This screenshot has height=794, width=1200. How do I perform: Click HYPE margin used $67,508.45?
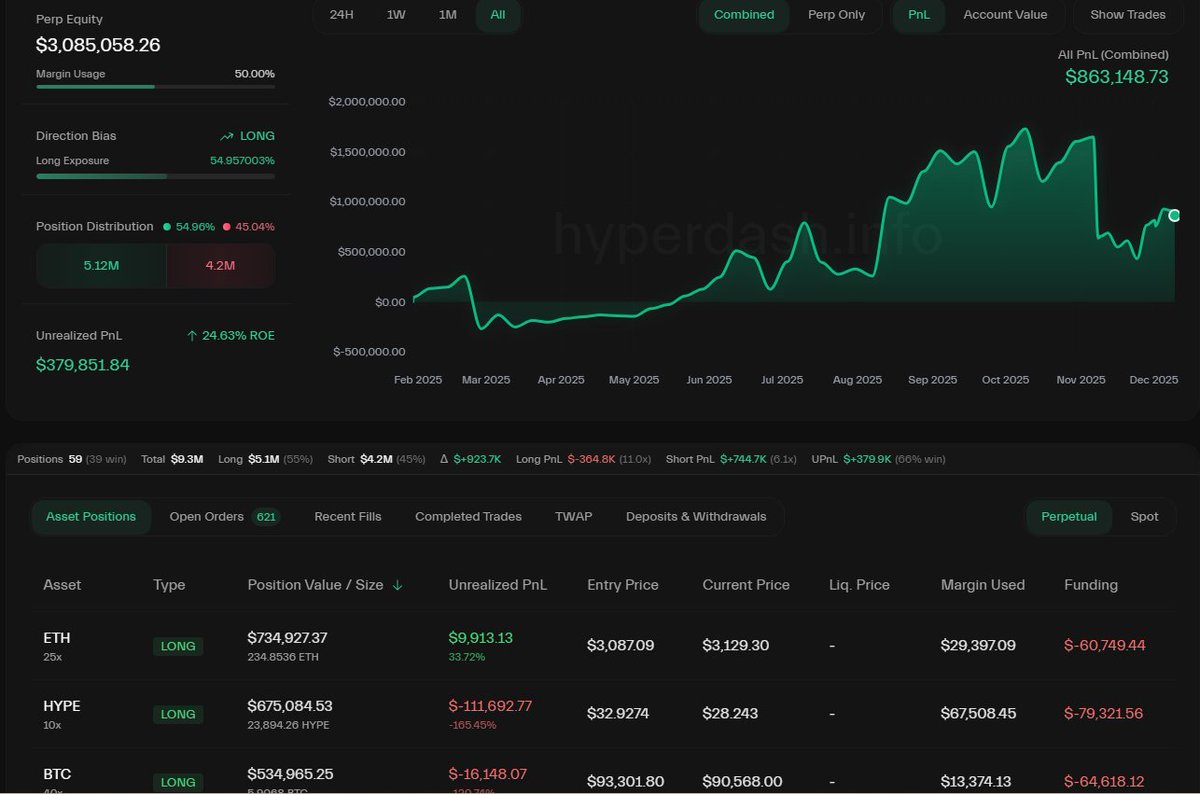(978, 714)
